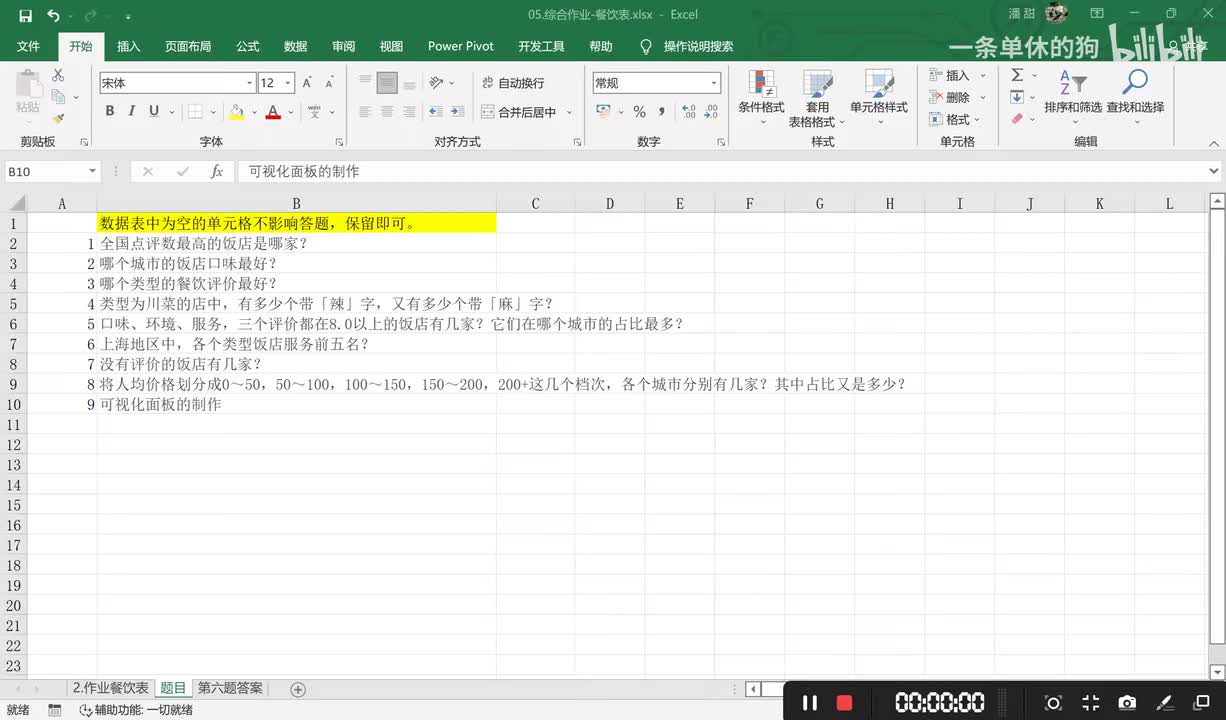Open the font size 12 dropdown
Viewport: 1226px width, 720px height.
(x=288, y=83)
